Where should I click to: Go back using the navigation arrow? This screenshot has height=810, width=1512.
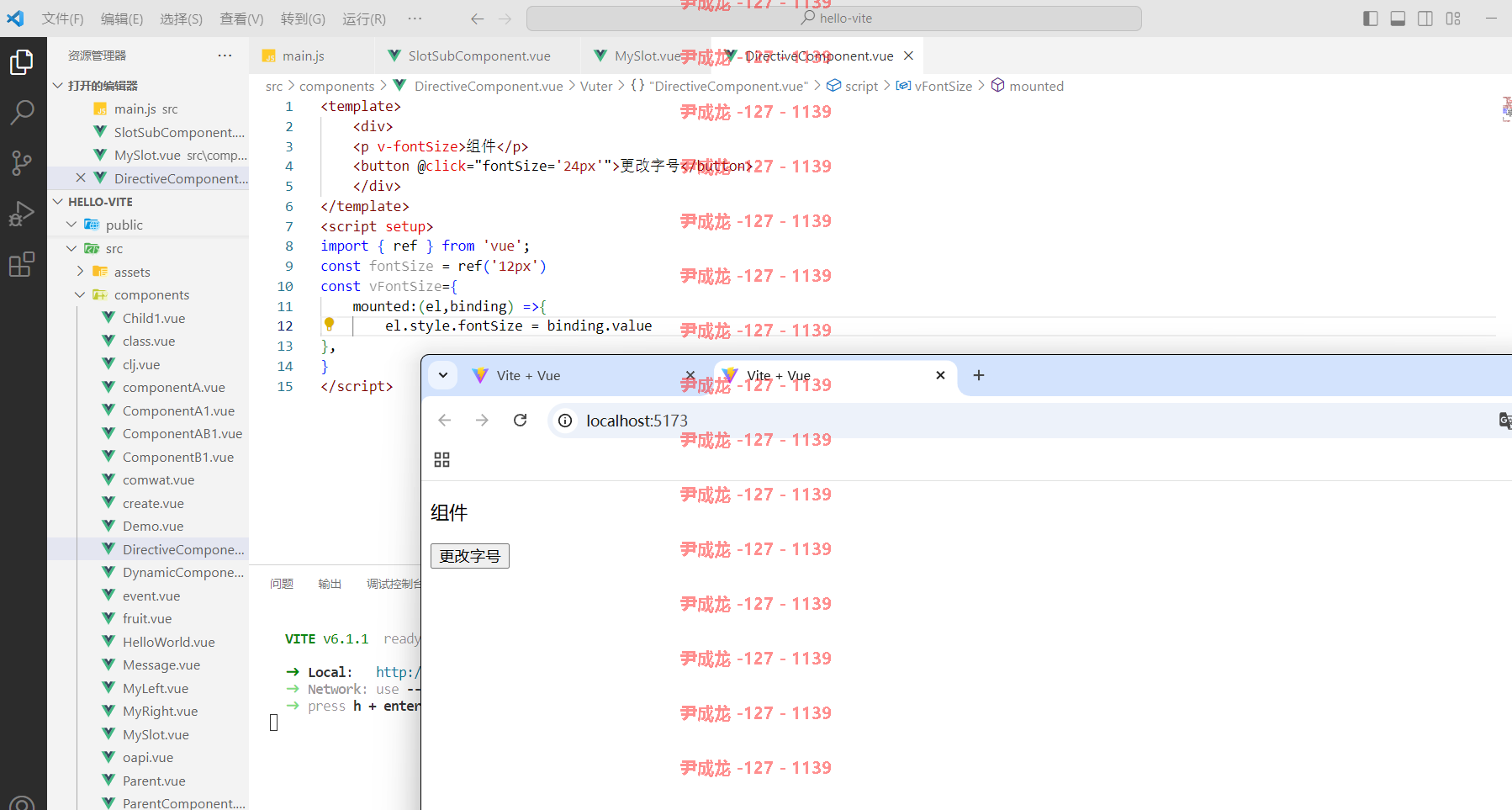(477, 19)
